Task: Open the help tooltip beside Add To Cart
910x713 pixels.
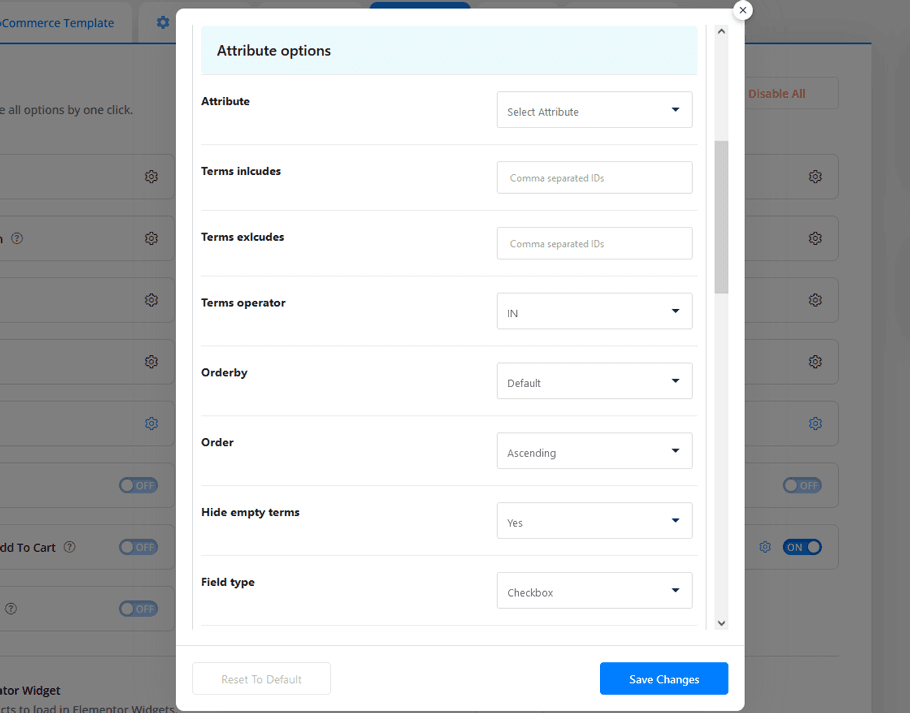Action: click(68, 547)
